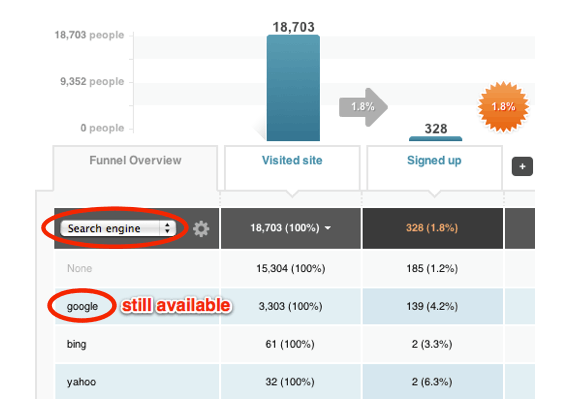Select the None row label
This screenshot has width=570, height=420.
point(80,268)
